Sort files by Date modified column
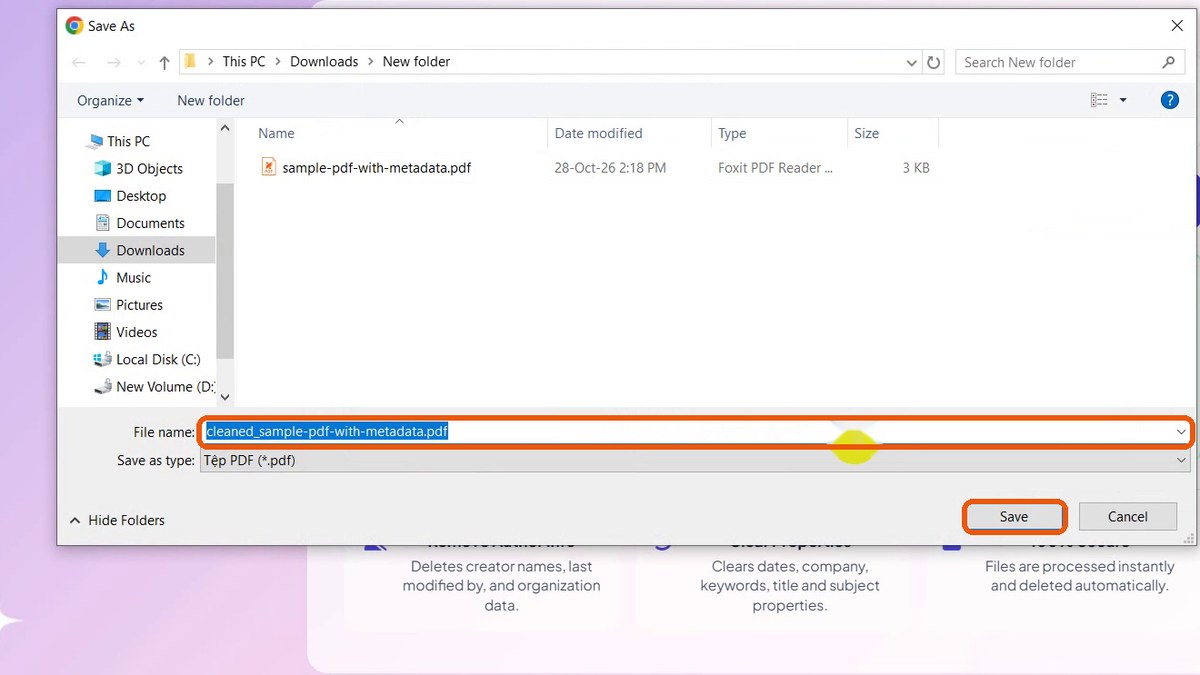1200x675 pixels. point(598,133)
